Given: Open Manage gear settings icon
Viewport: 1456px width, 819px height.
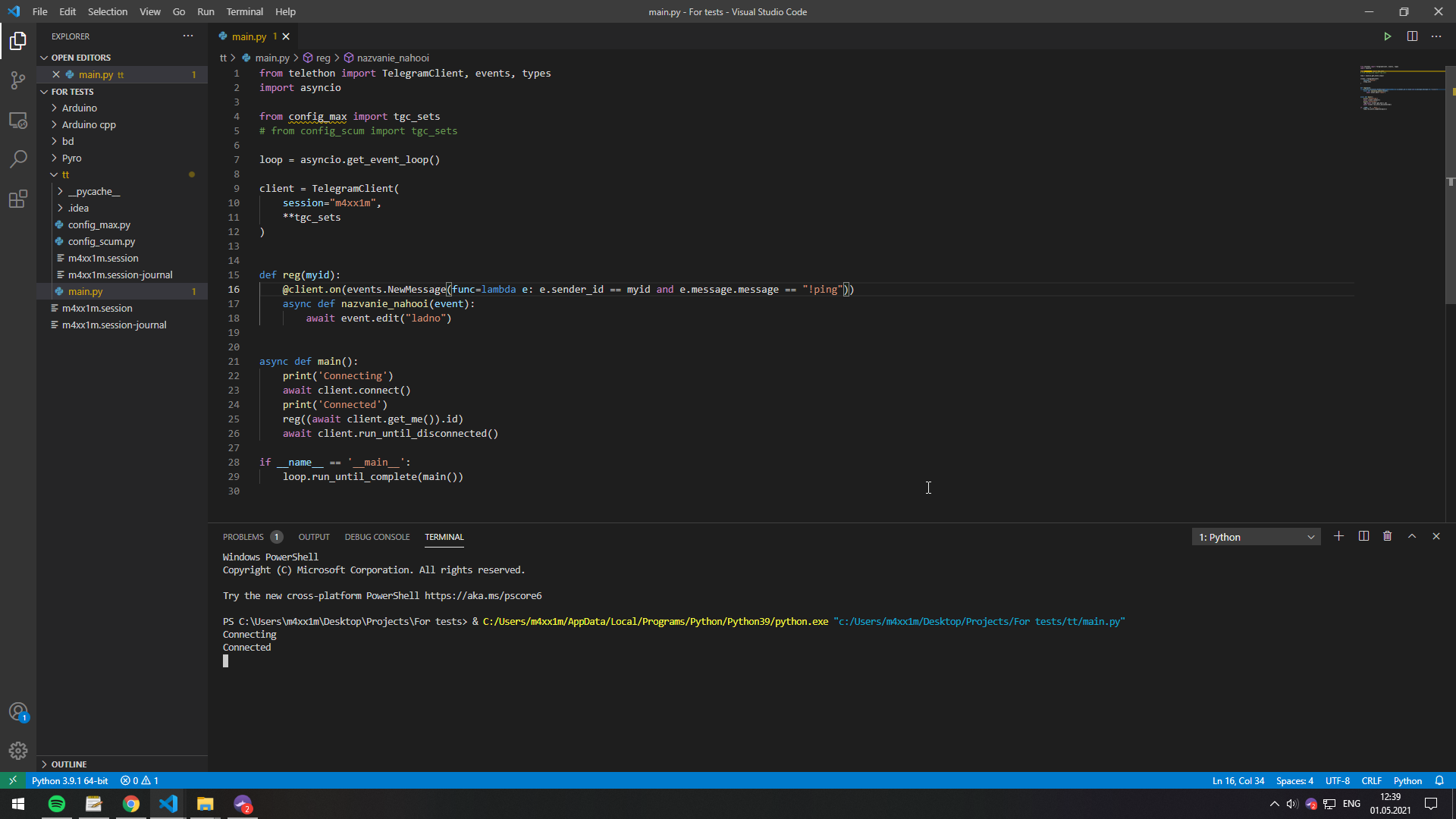Looking at the screenshot, I should click(18, 751).
